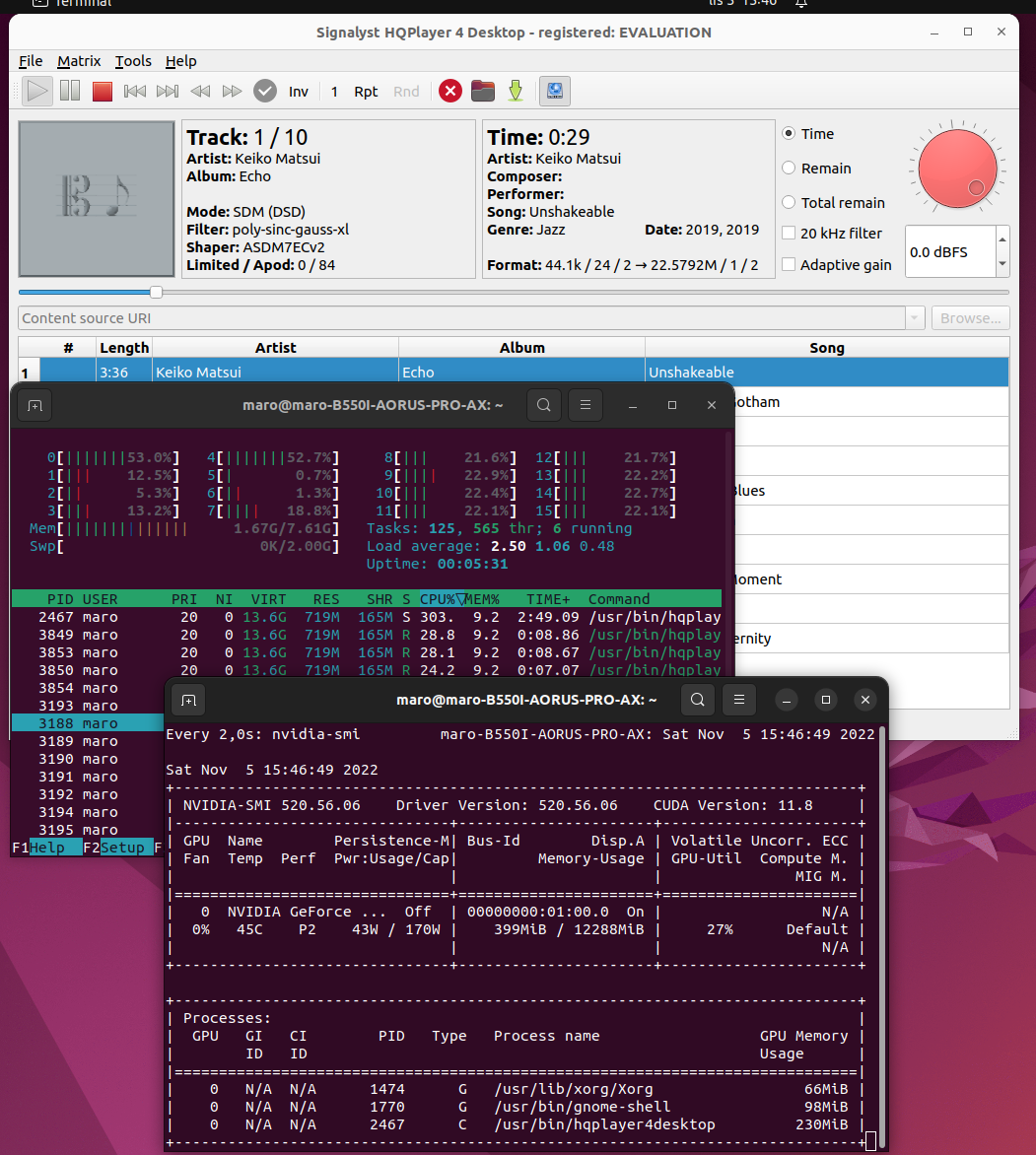Open files using the folder icon
1036x1155 pixels.
coord(483,92)
